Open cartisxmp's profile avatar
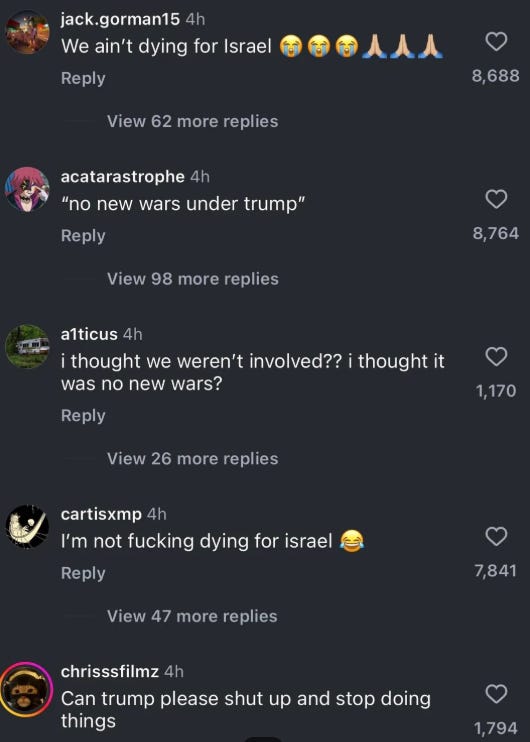The image size is (530, 742). tap(27, 527)
